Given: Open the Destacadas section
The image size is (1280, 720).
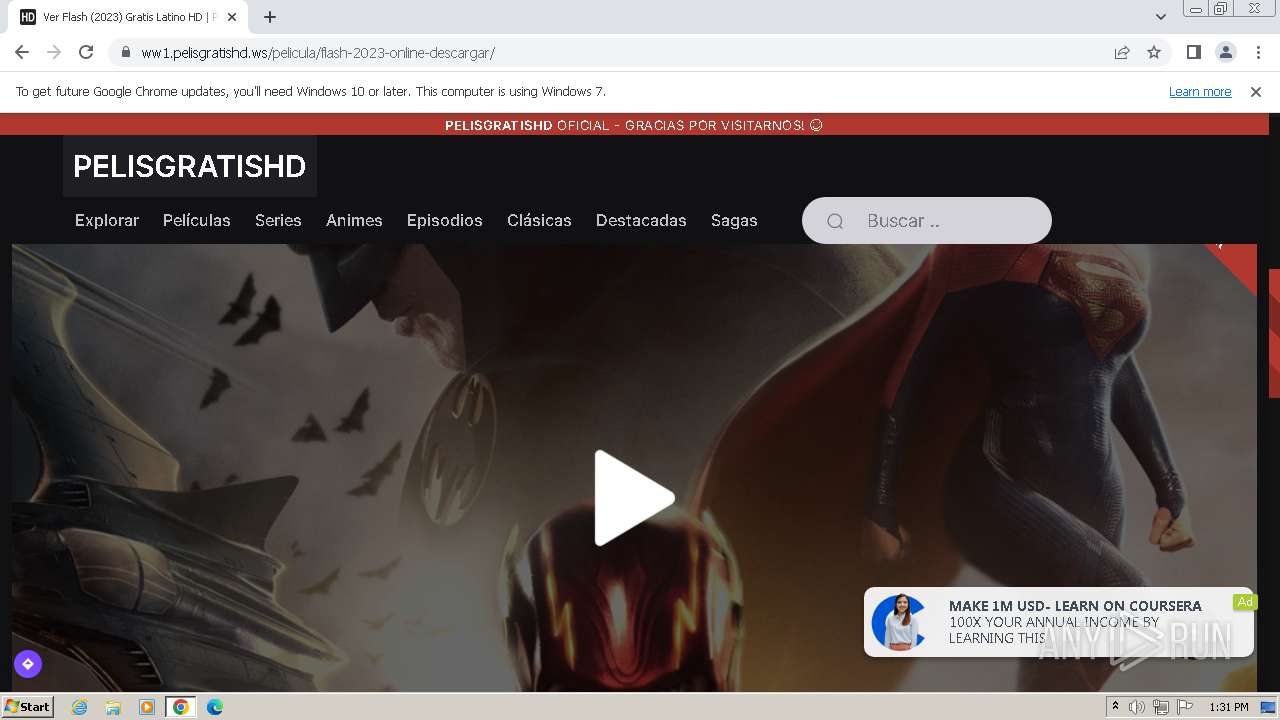Looking at the screenshot, I should [x=641, y=220].
